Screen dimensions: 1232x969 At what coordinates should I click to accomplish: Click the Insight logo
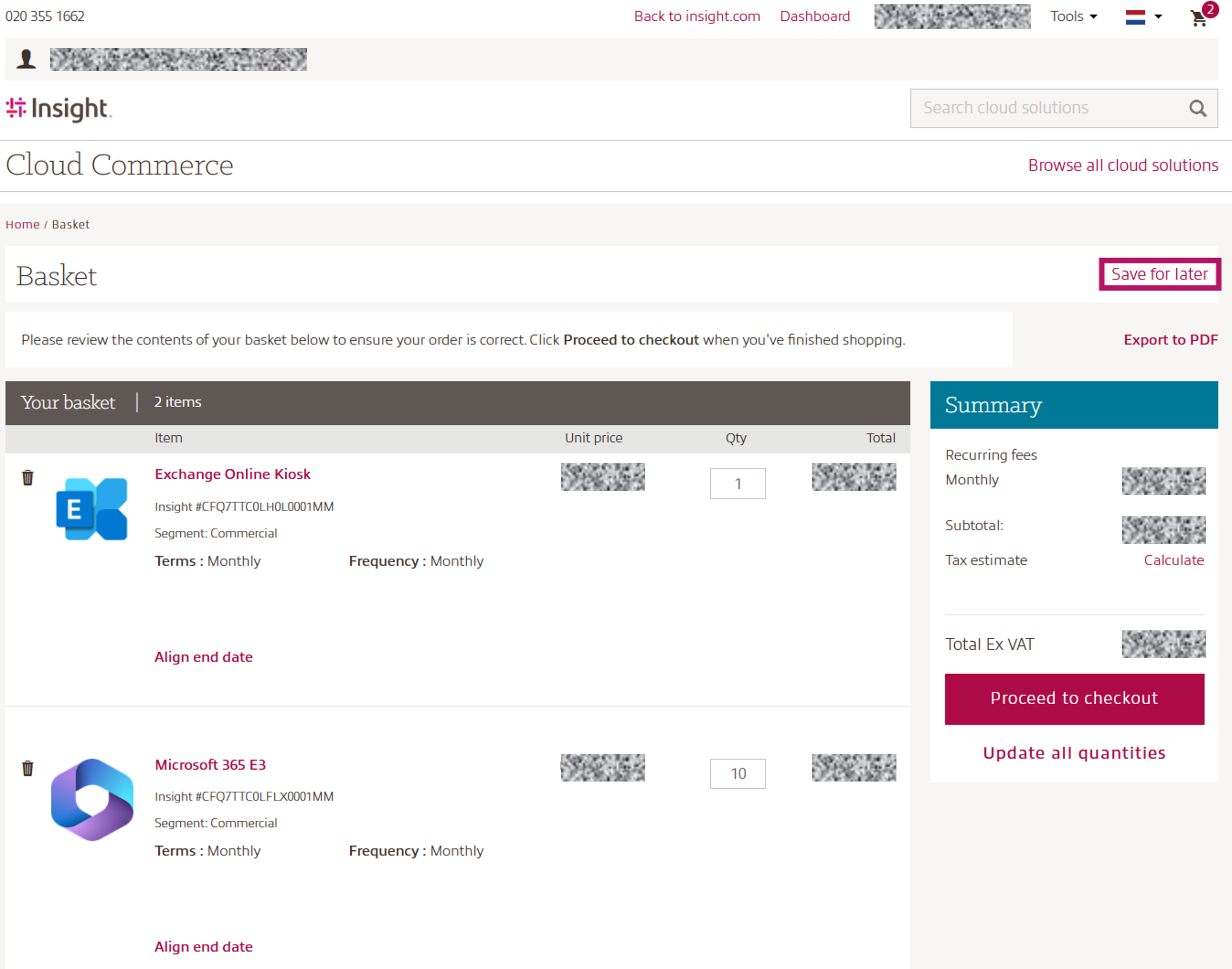(58, 109)
